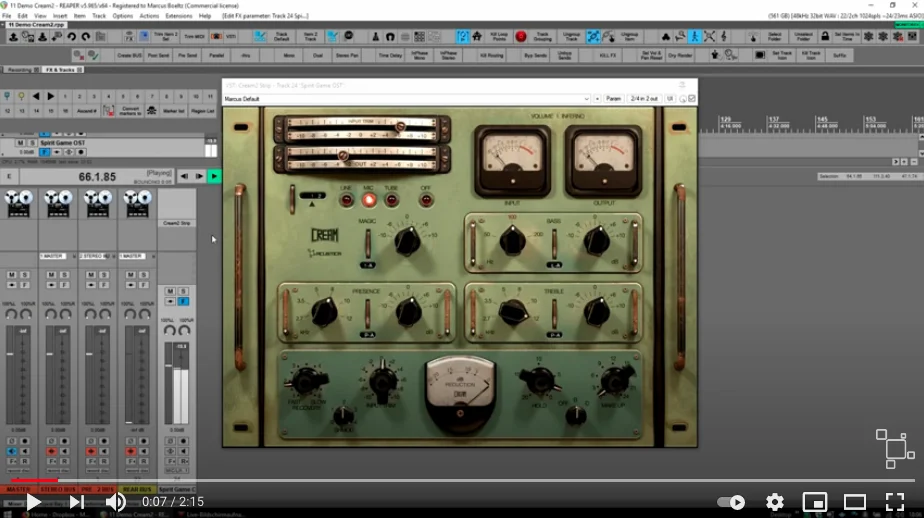Click the Param button in FX window
This screenshot has width=924, height=518.
(613, 98)
